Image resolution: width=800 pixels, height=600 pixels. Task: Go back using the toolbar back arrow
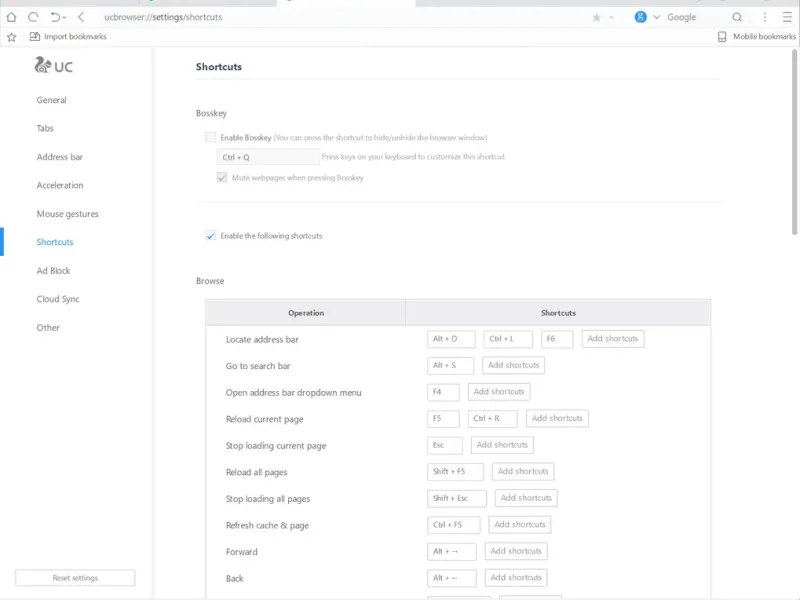(x=81, y=17)
